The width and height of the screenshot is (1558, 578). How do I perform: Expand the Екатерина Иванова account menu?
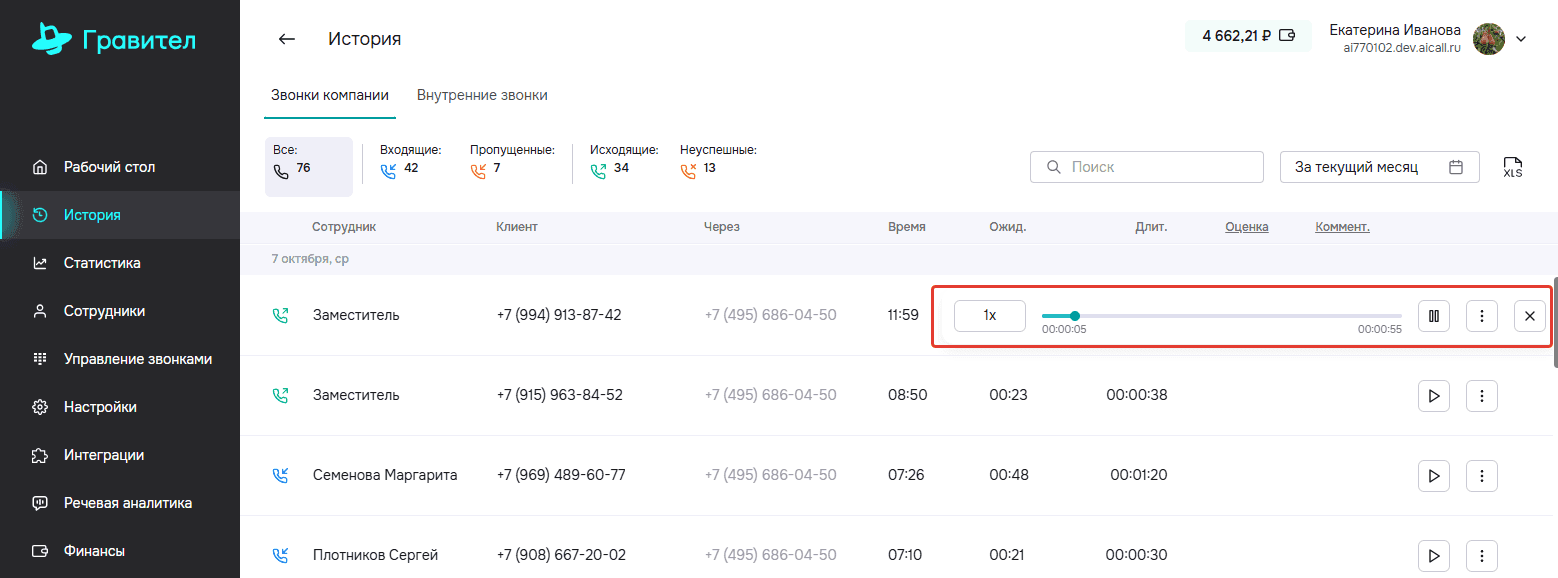(1521, 39)
